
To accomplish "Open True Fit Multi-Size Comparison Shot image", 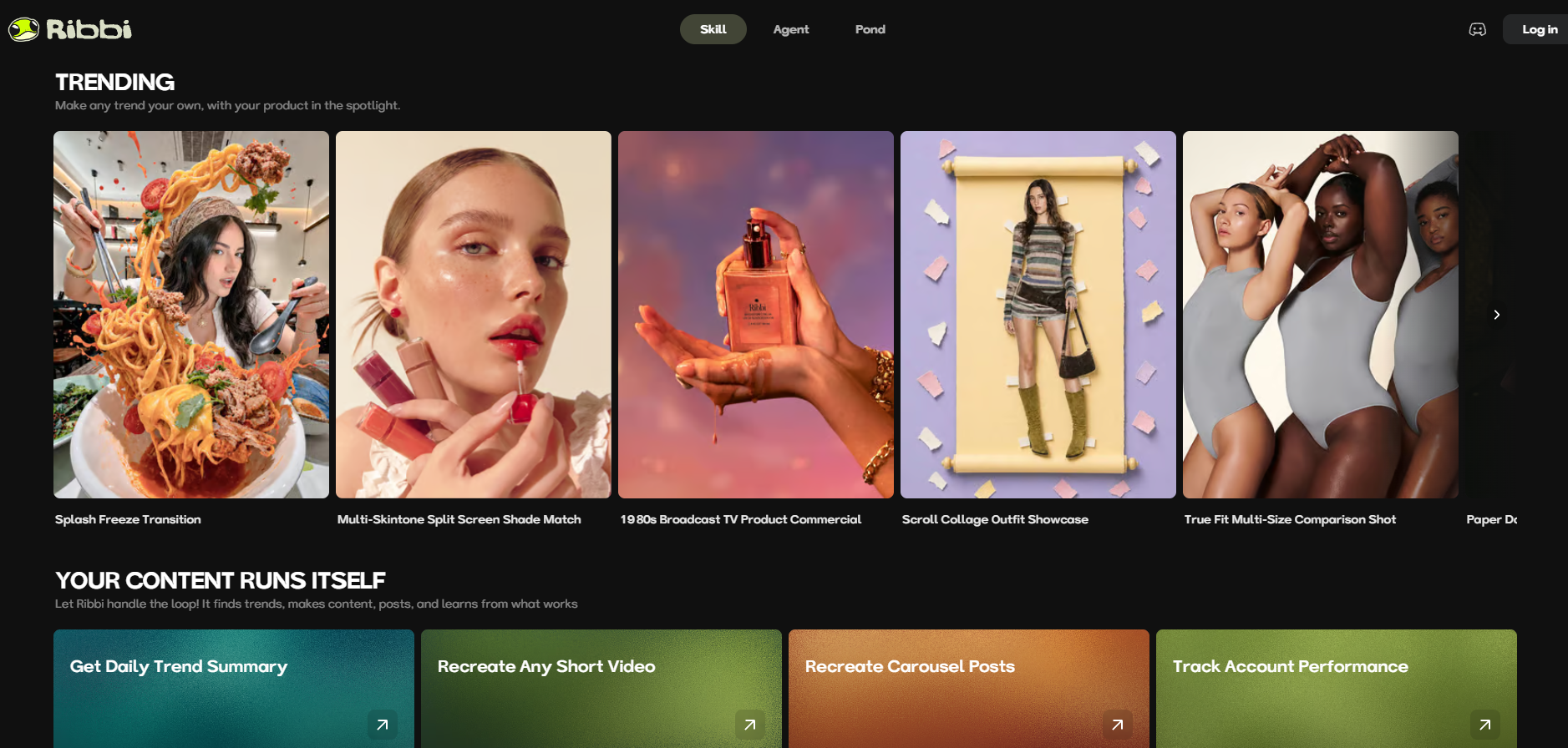I will pyautogui.click(x=1321, y=315).
